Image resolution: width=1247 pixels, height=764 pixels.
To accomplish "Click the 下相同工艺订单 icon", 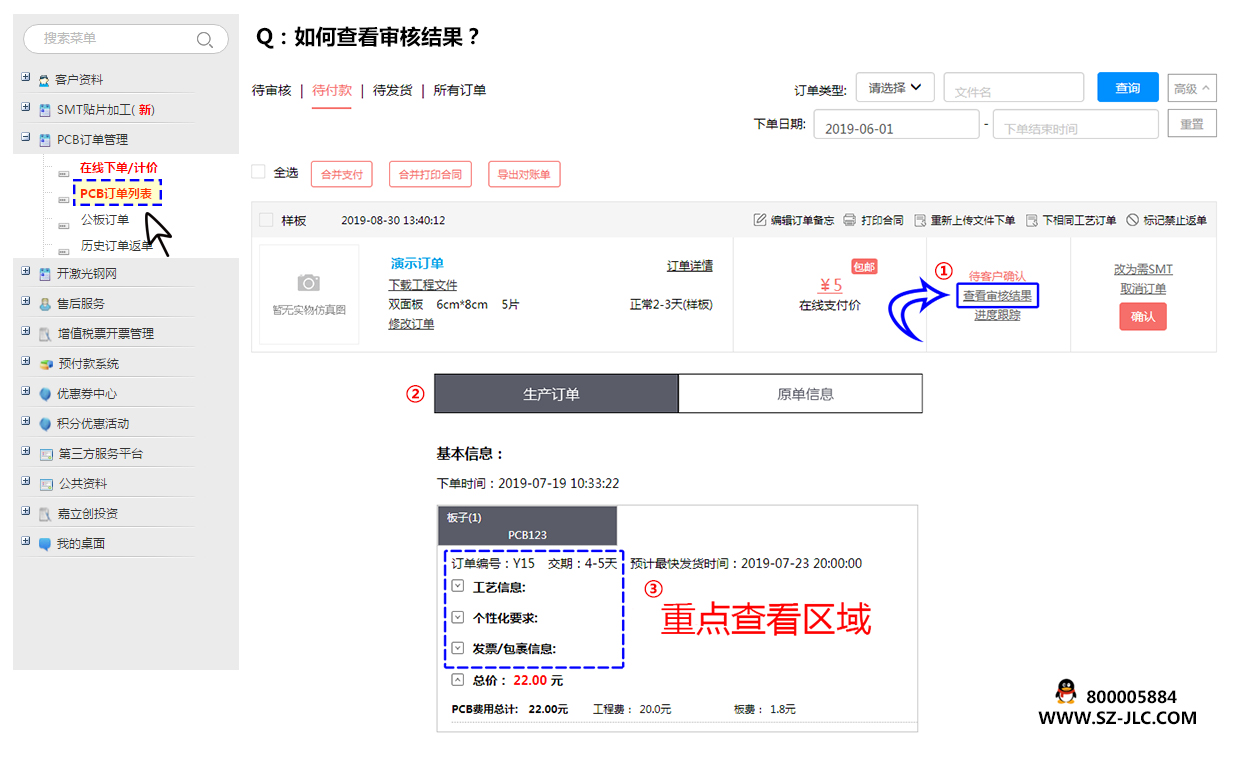I will pos(1032,220).
